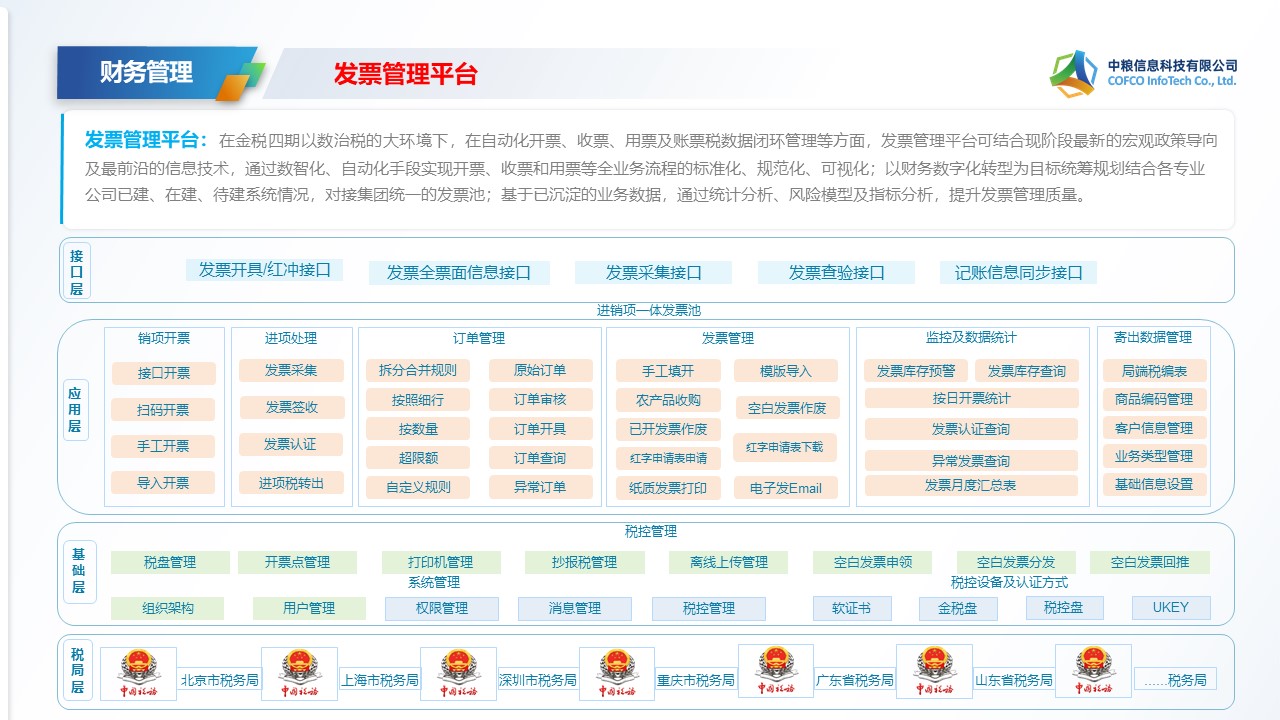Click the orange-green parallelogram icon beside 财务管理
This screenshot has width=1280, height=720.
(x=241, y=81)
